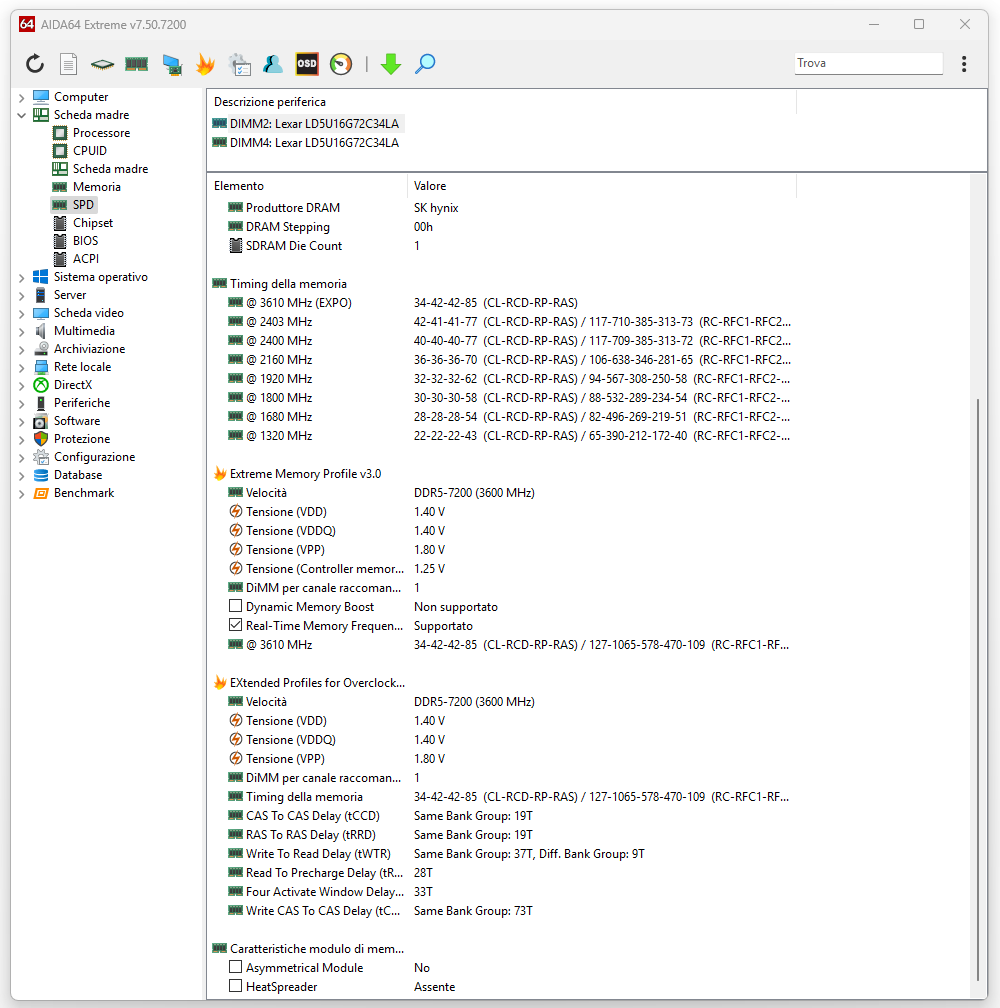Expand the Sistema operativo node
This screenshot has width=1000, height=1008.
21,278
